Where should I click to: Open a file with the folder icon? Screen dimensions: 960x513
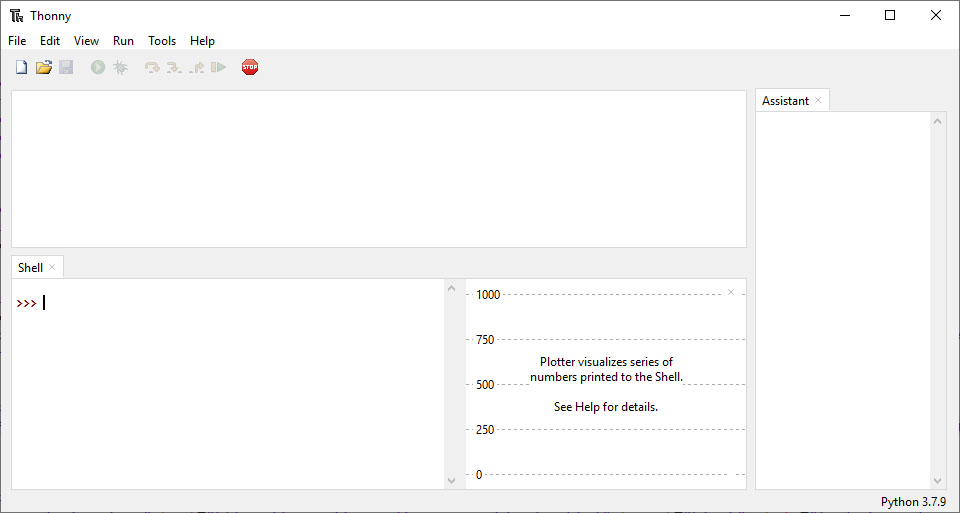coord(43,67)
